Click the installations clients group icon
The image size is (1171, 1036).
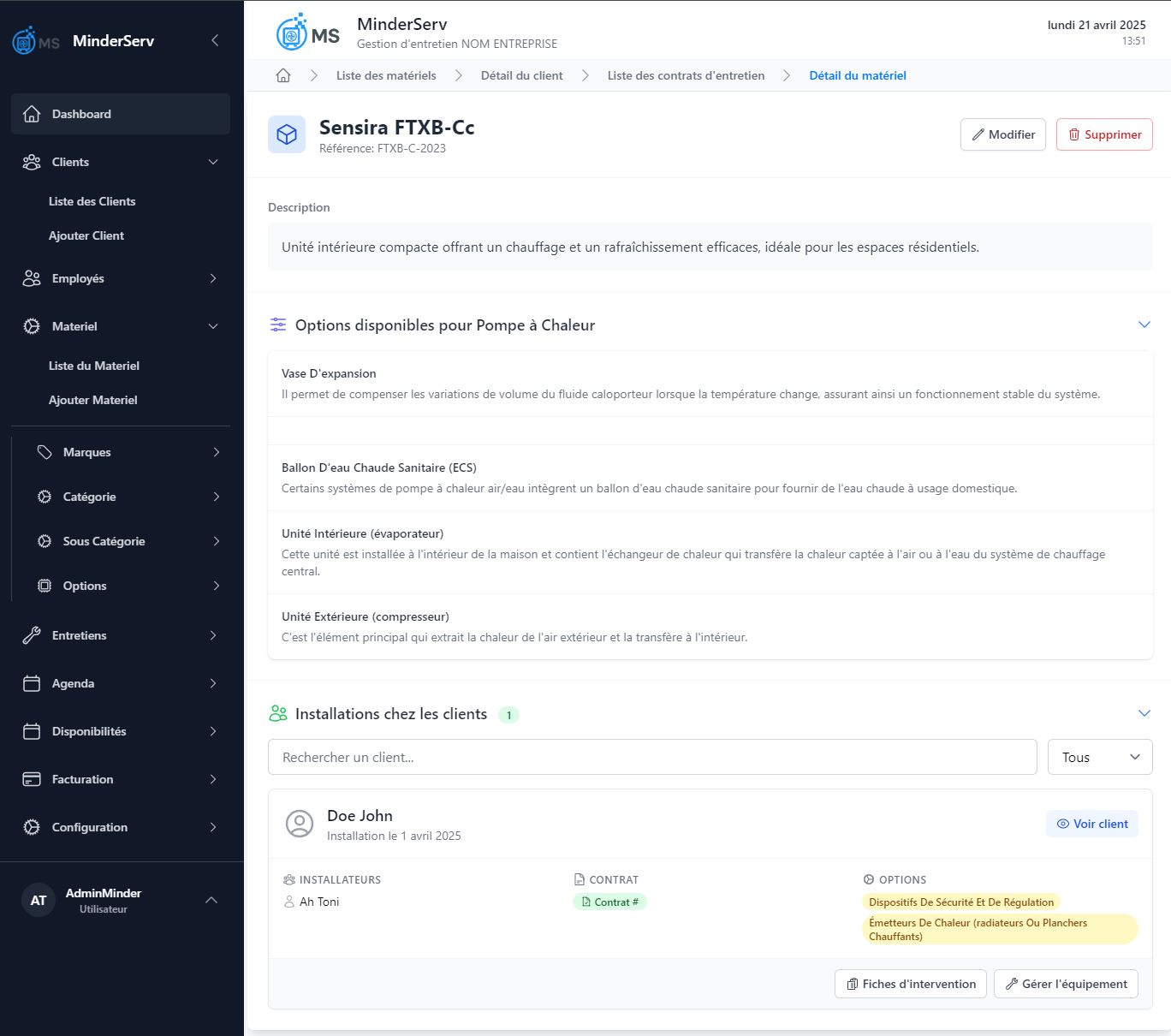pyautogui.click(x=278, y=713)
